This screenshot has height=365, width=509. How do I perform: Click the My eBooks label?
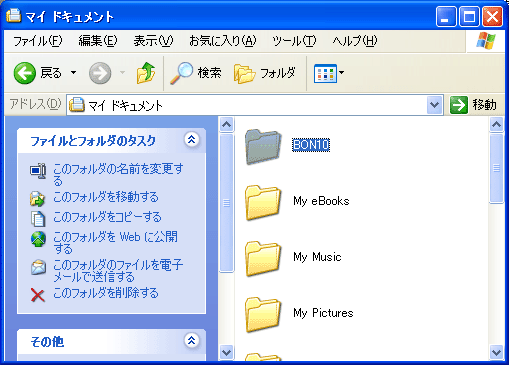point(321,201)
